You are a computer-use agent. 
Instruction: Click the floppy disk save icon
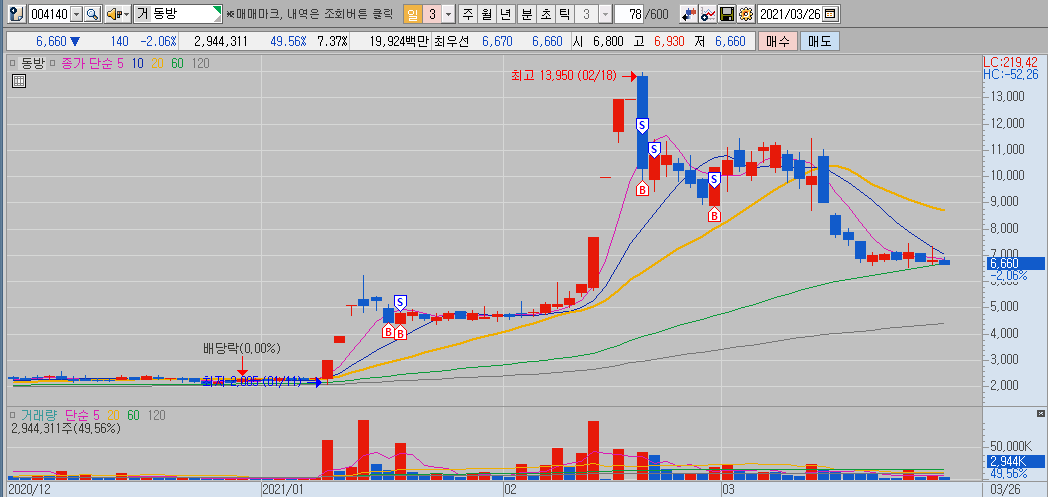(x=727, y=13)
